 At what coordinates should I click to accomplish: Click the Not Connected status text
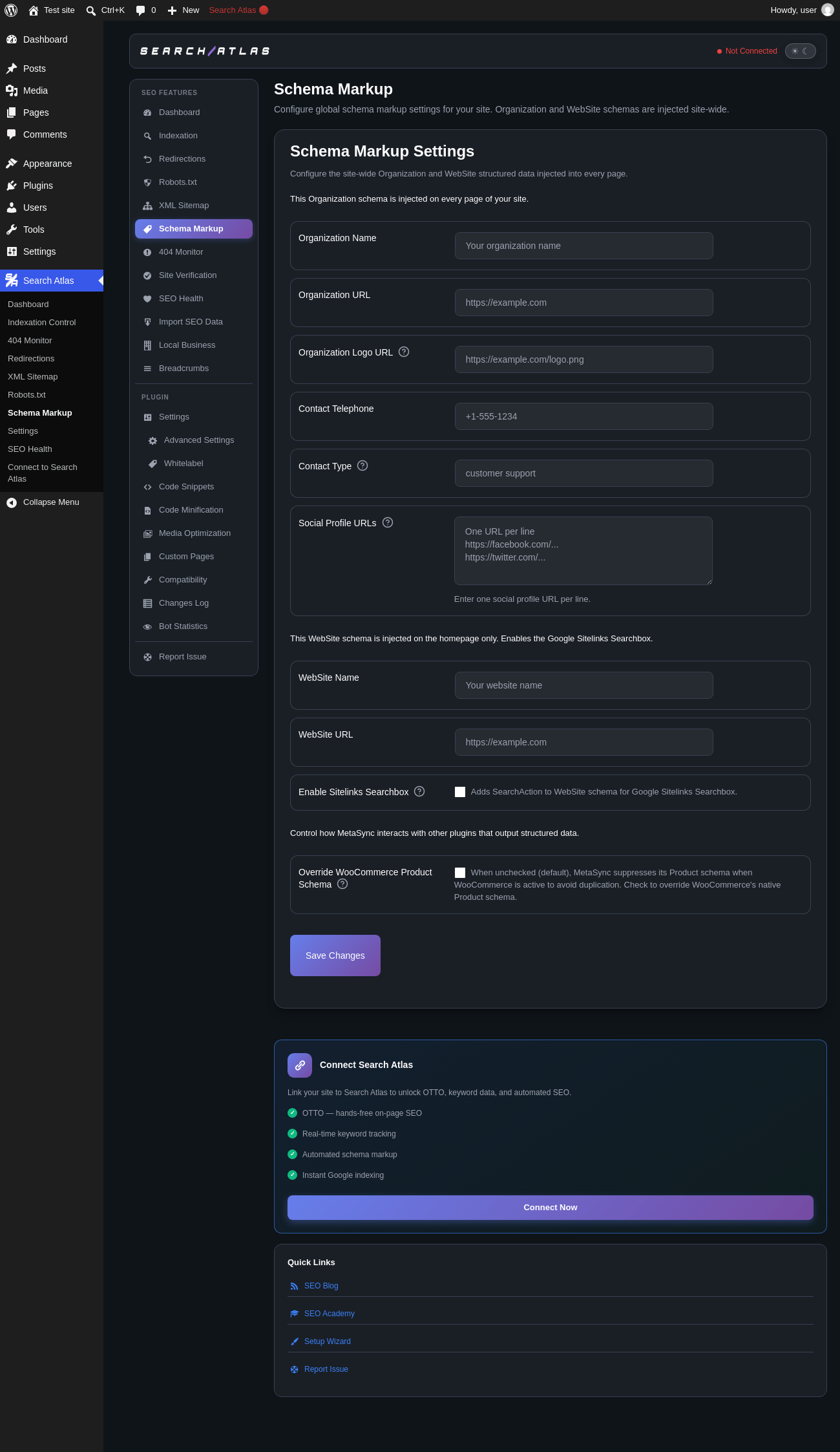pos(751,51)
